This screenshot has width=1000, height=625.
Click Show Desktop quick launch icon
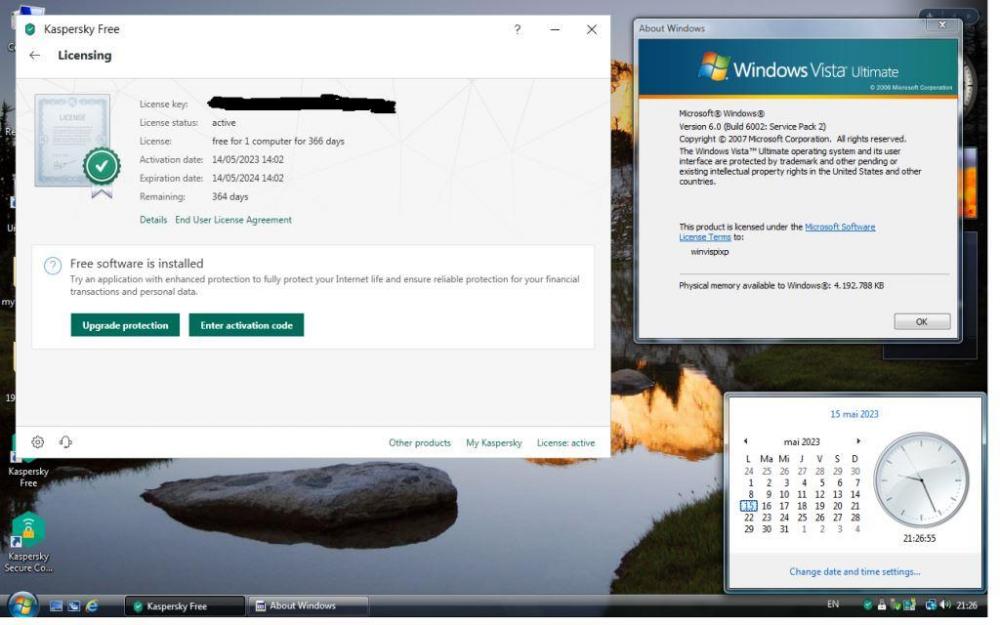(56, 606)
